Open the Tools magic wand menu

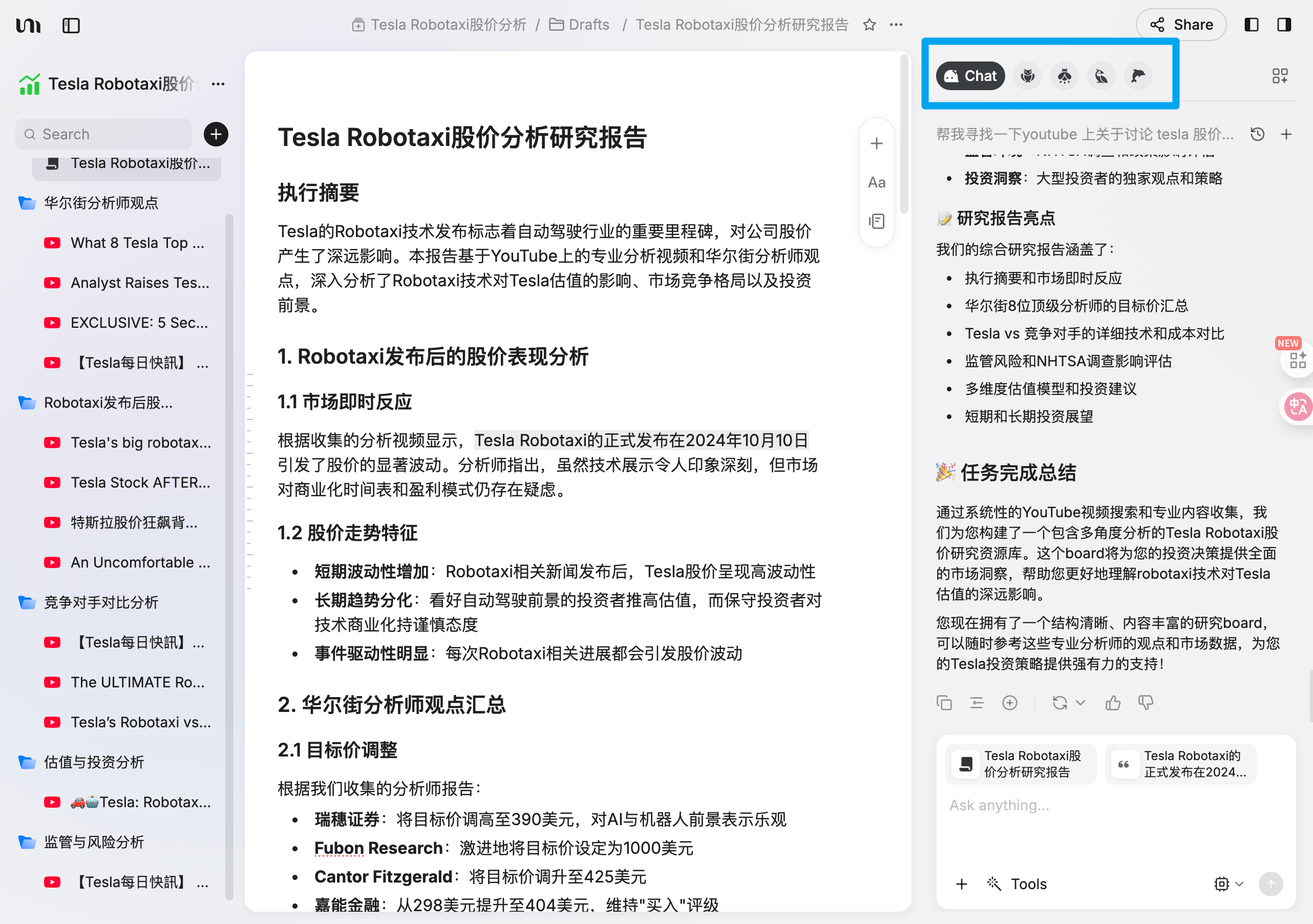coord(1017,884)
